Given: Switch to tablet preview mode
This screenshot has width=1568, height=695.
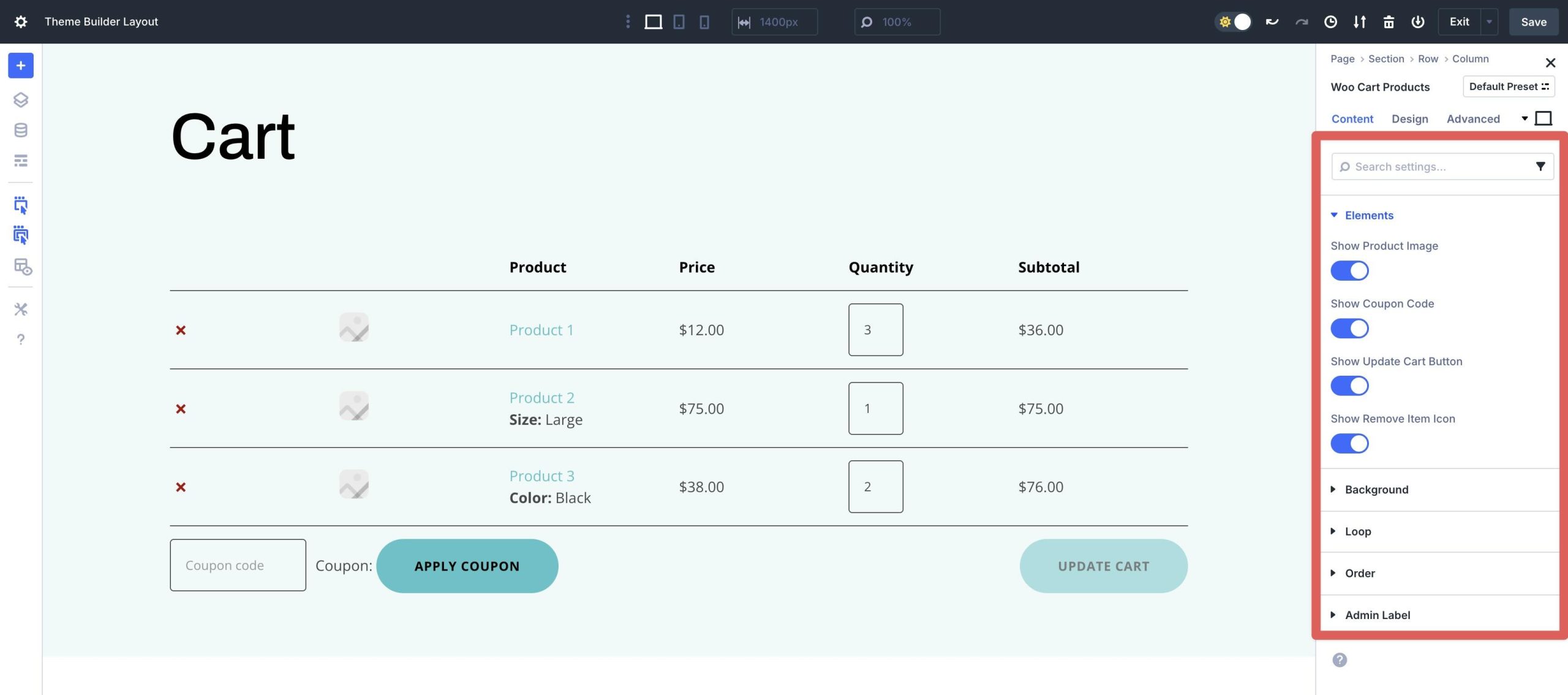Looking at the screenshot, I should click(x=678, y=21).
